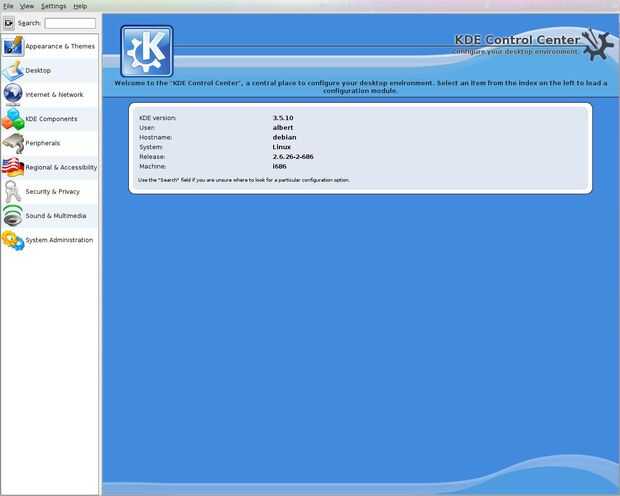The image size is (620, 496).
Task: Click the KDE Components cubes icon
Action: click(x=13, y=119)
